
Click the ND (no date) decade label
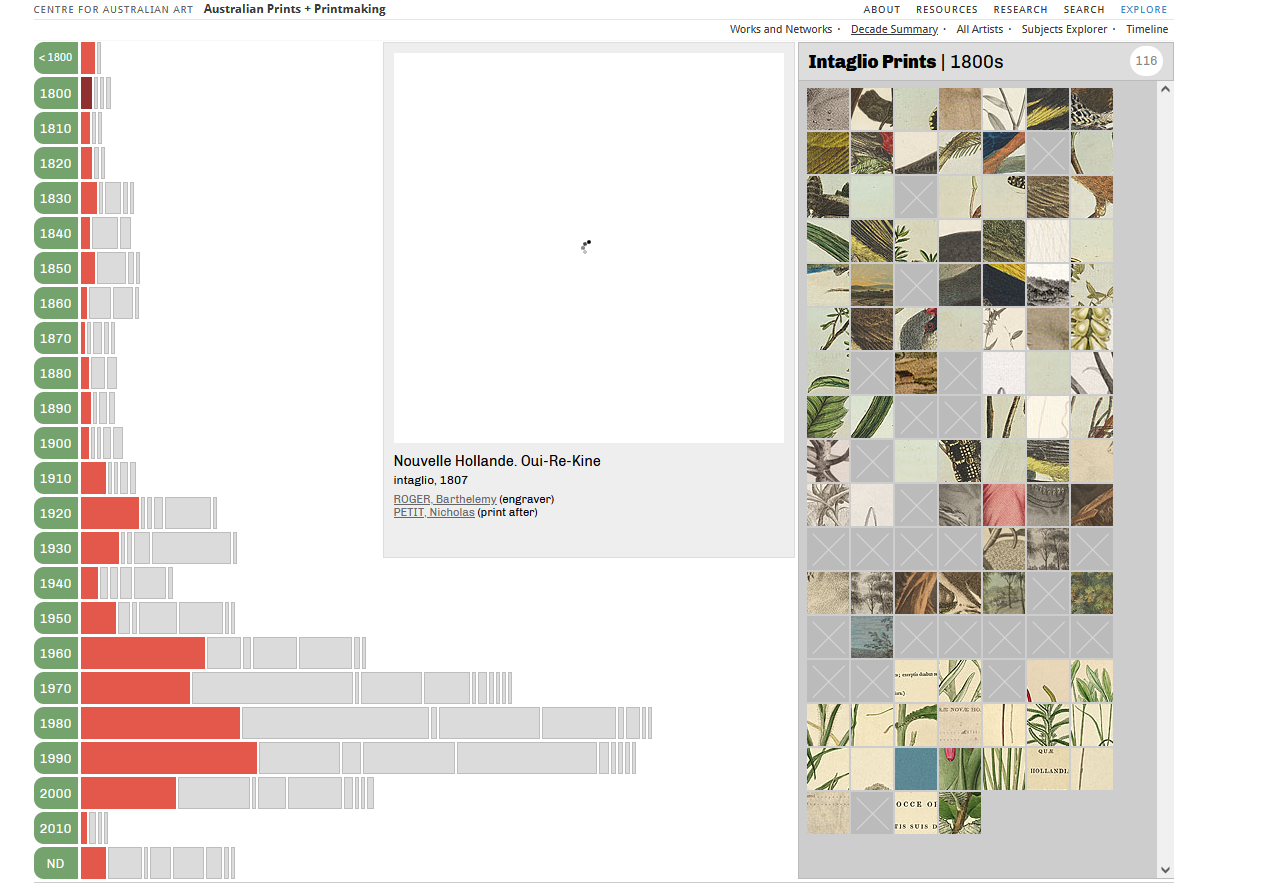pos(56,863)
